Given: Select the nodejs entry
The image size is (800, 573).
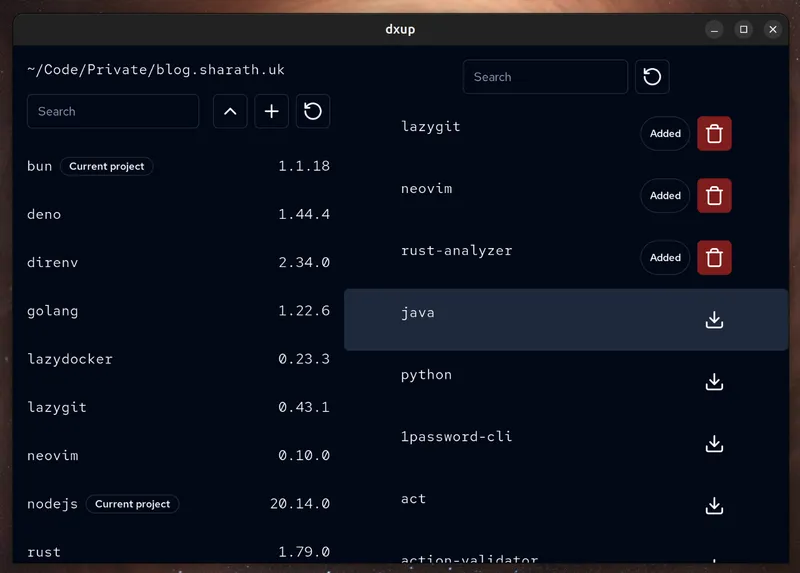Looking at the screenshot, I should click(53, 504).
